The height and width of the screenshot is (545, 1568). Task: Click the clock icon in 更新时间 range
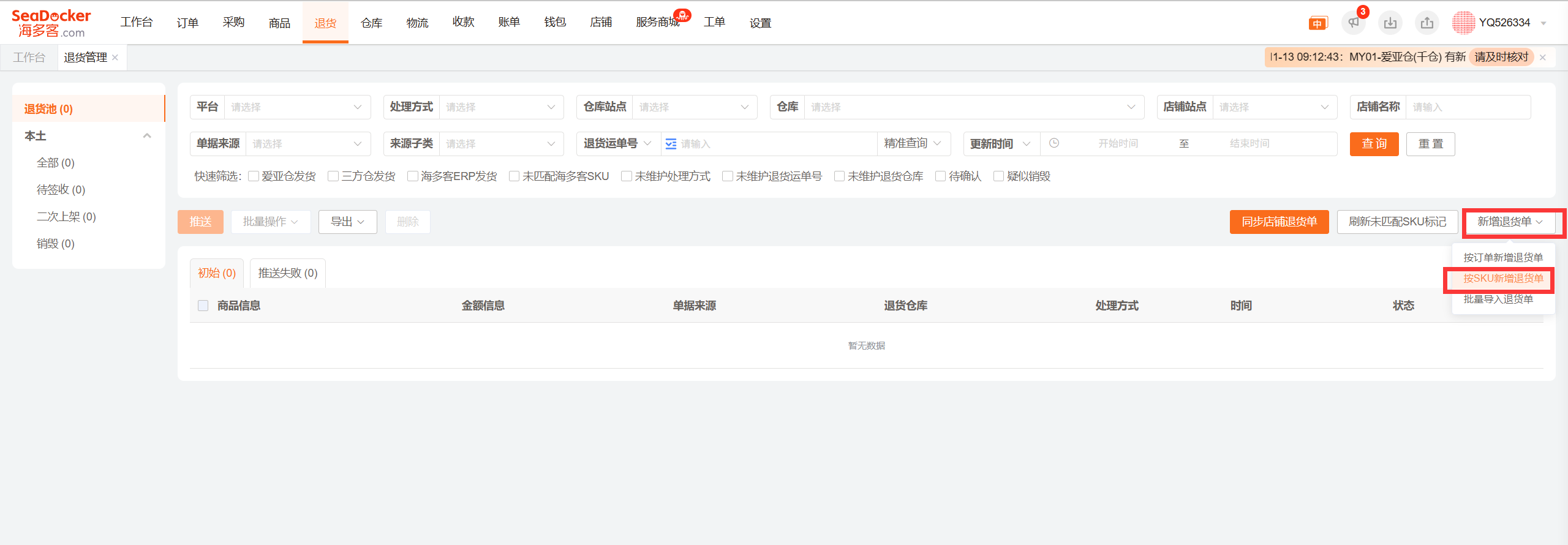click(1054, 143)
